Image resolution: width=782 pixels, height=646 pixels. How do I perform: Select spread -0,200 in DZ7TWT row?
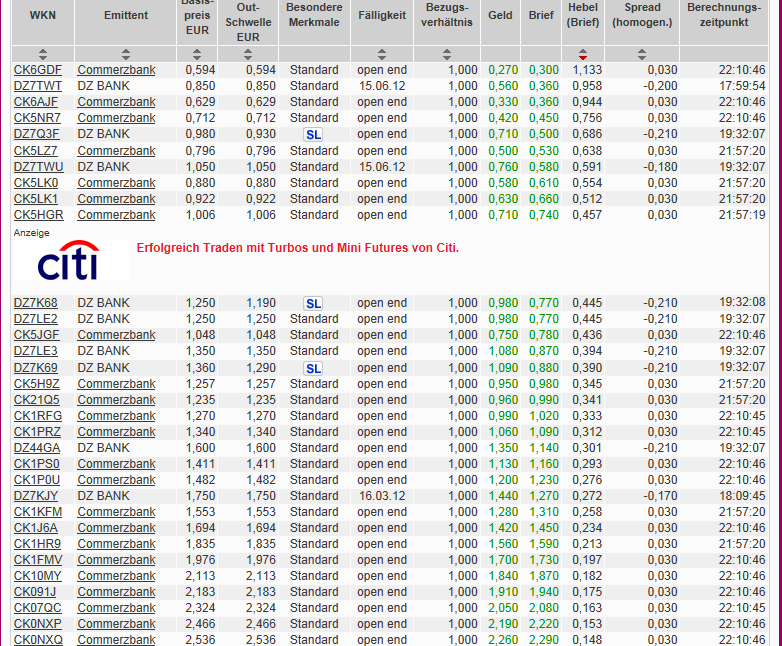point(660,86)
